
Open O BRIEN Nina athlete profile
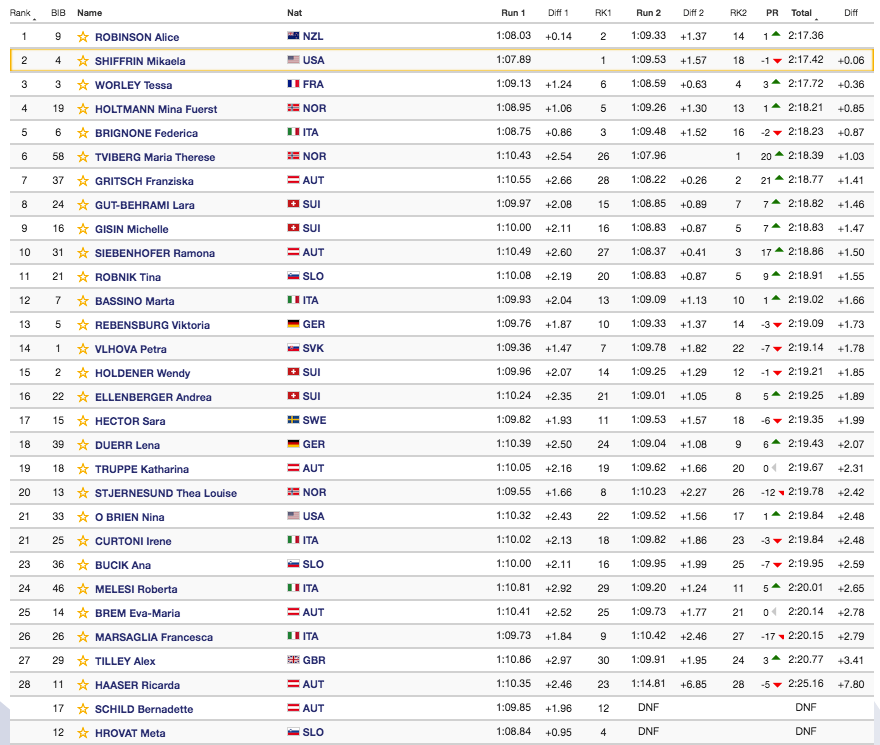pyautogui.click(x=130, y=517)
